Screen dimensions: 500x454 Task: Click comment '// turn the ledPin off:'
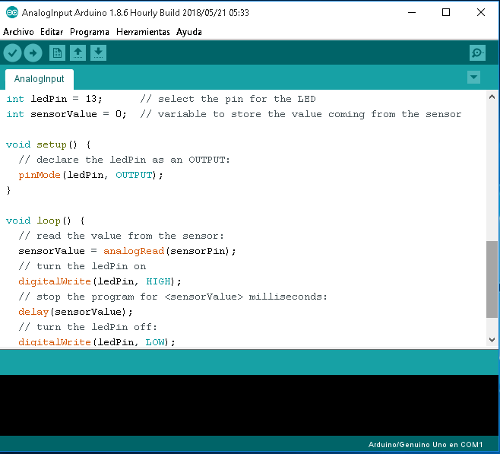88,327
